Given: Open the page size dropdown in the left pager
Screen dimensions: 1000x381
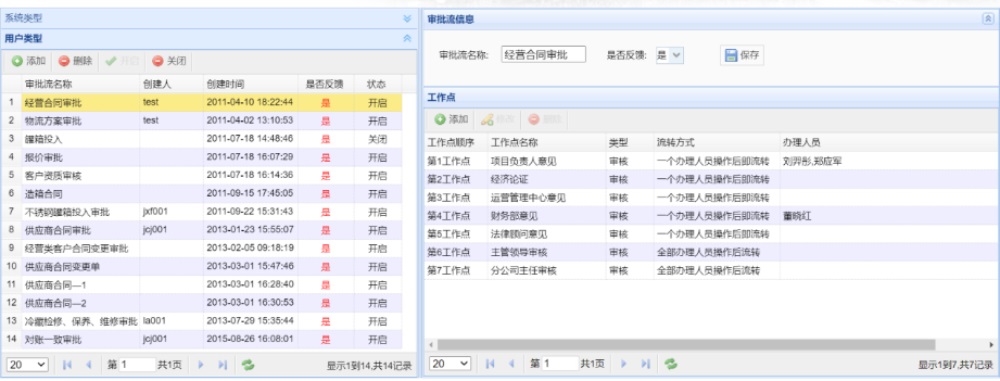Looking at the screenshot, I should [27, 364].
